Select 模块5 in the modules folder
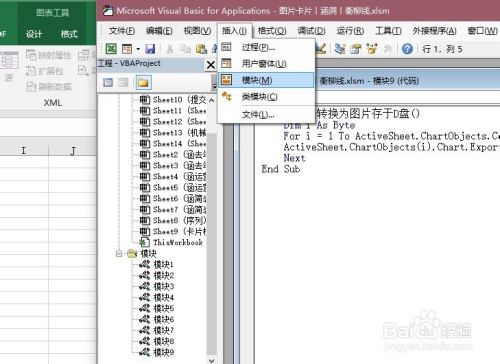The width and height of the screenshot is (500, 364). 157,308
